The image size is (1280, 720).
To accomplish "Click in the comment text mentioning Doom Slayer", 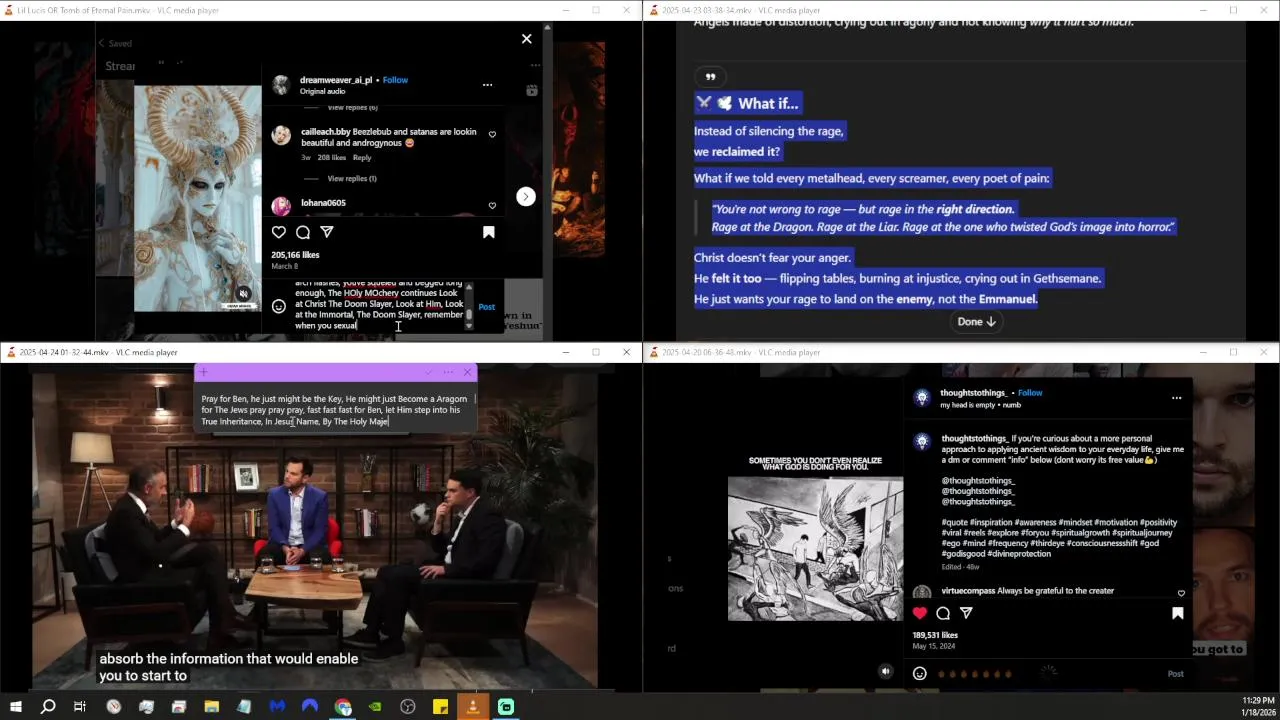I will pyautogui.click(x=379, y=304).
